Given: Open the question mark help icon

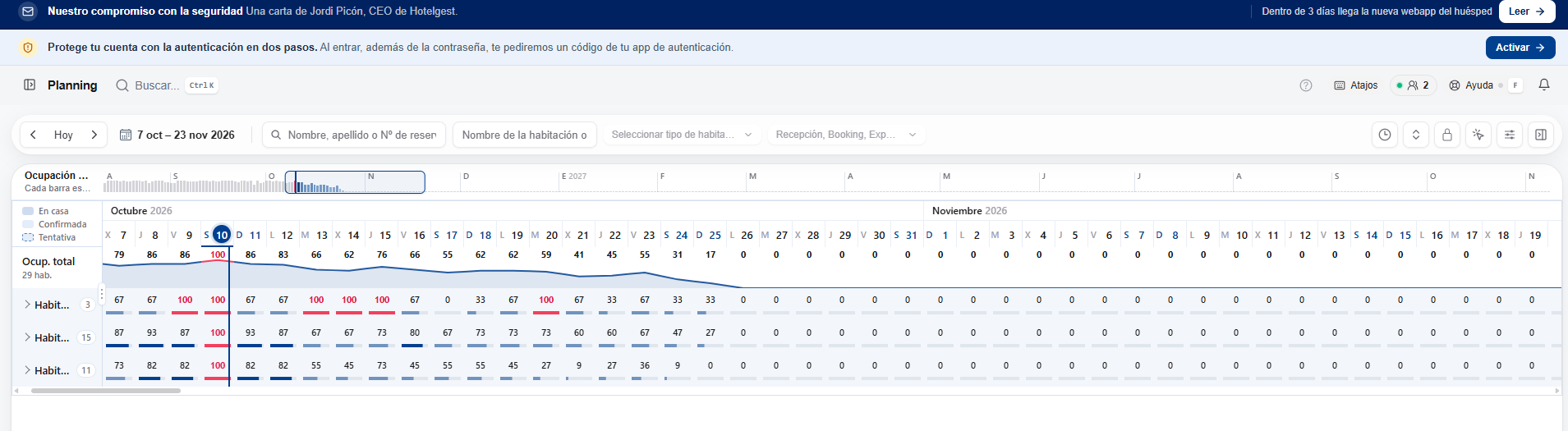Looking at the screenshot, I should click(x=1306, y=85).
